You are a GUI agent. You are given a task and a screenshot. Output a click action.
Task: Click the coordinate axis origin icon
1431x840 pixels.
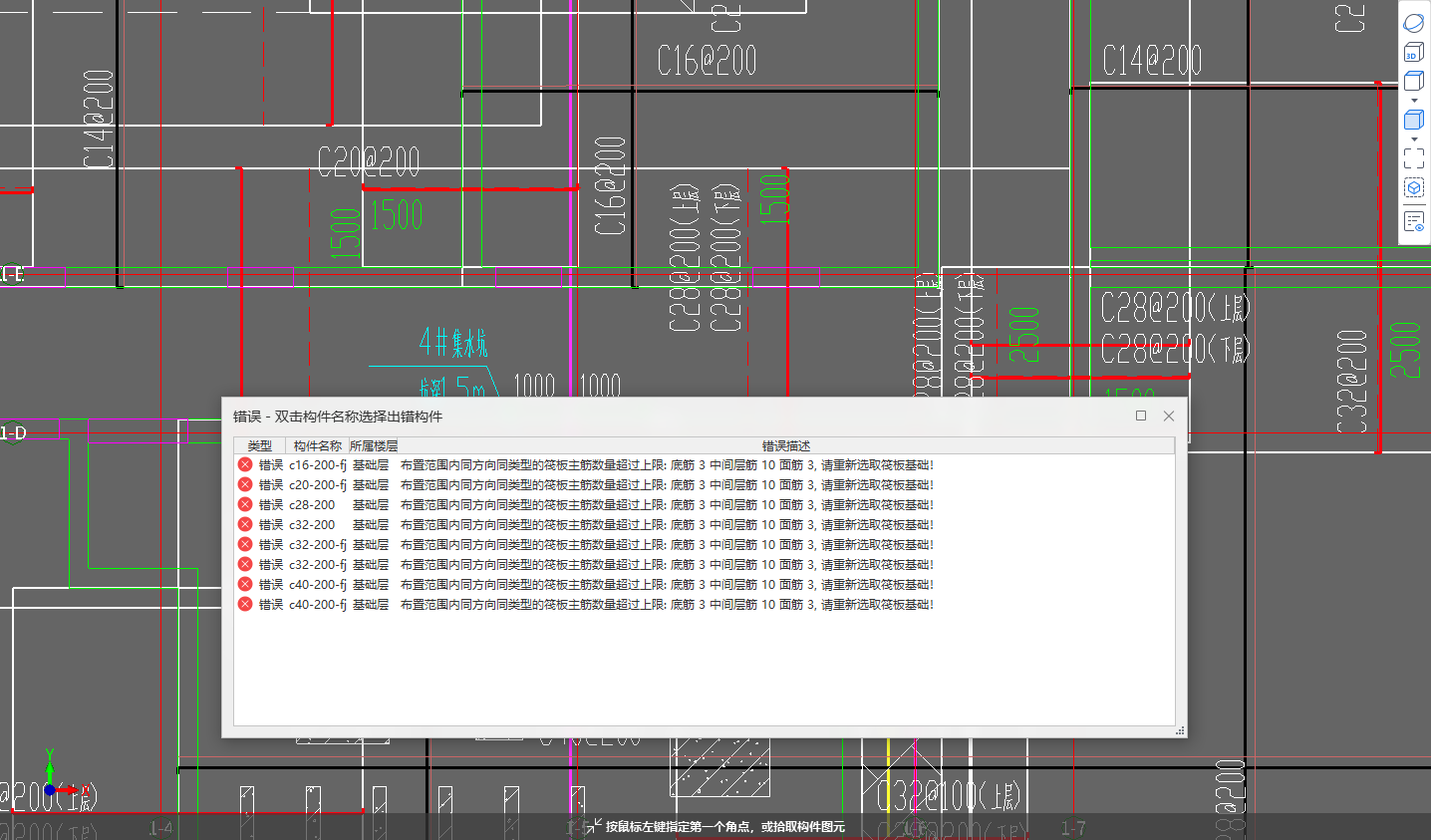pyautogui.click(x=50, y=790)
